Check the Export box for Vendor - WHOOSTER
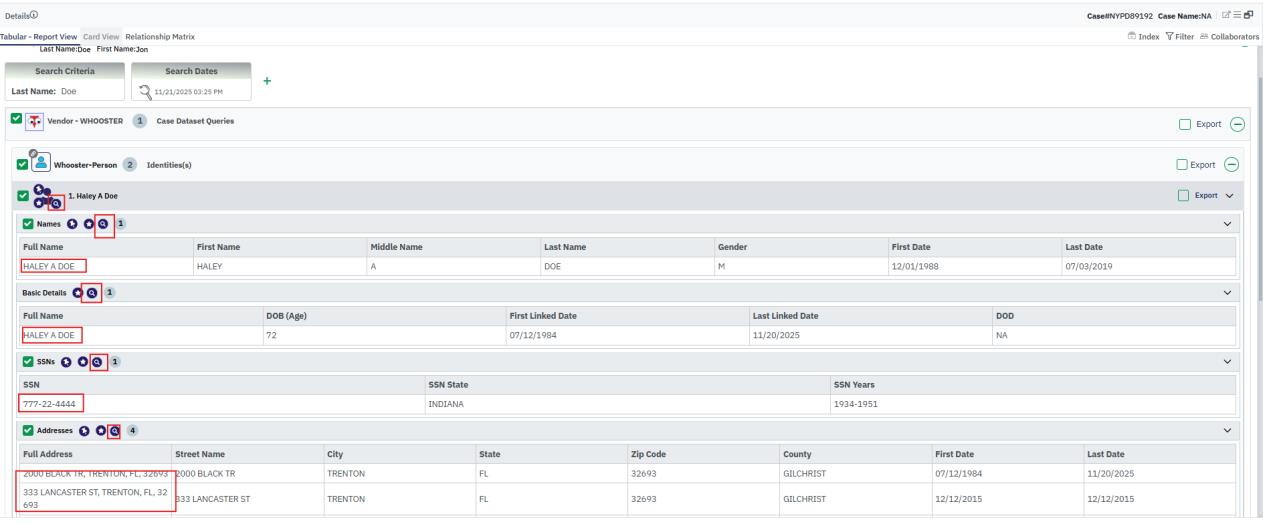The height and width of the screenshot is (524, 1263). (1187, 124)
